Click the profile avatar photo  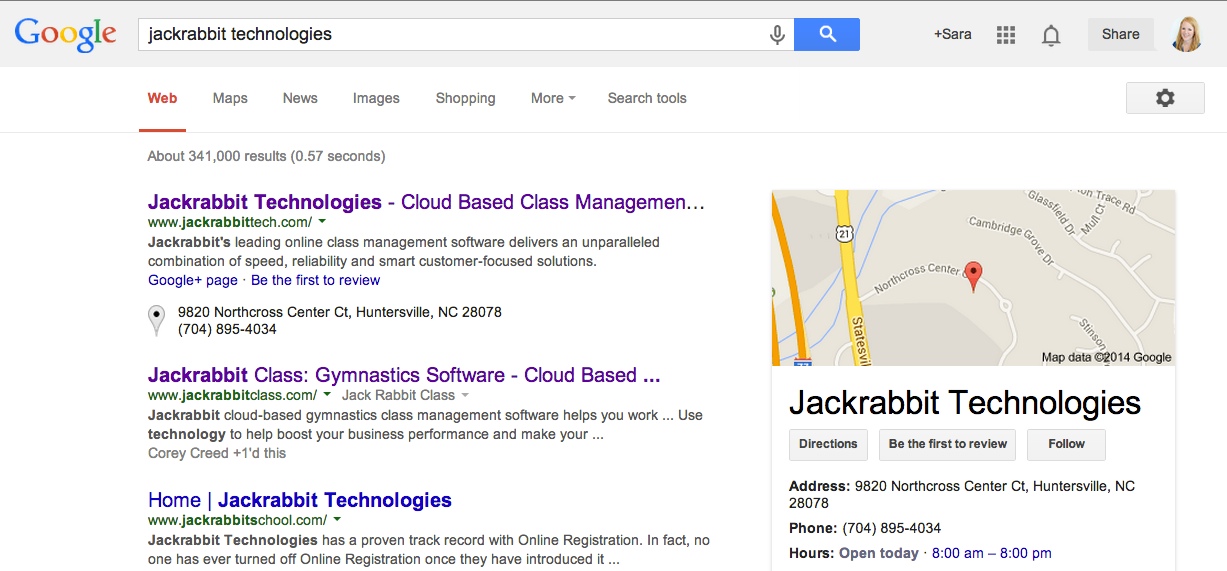[1186, 34]
